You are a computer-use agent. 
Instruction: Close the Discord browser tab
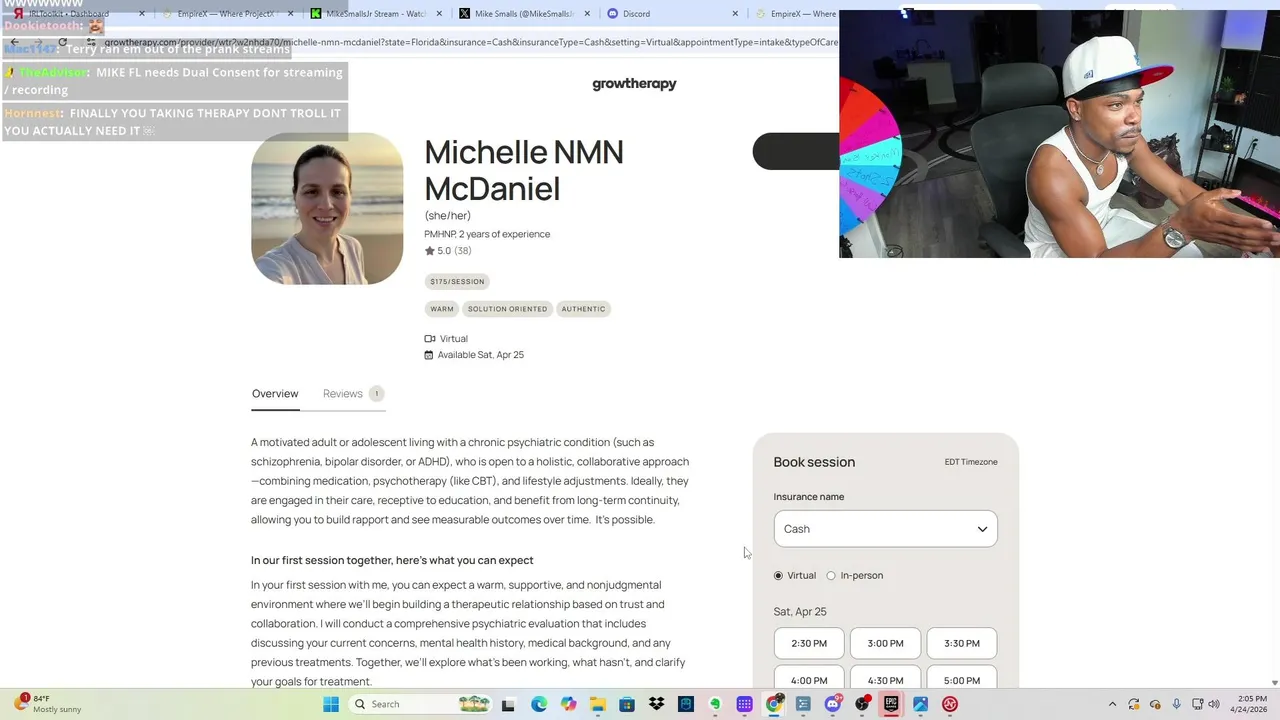point(735,14)
